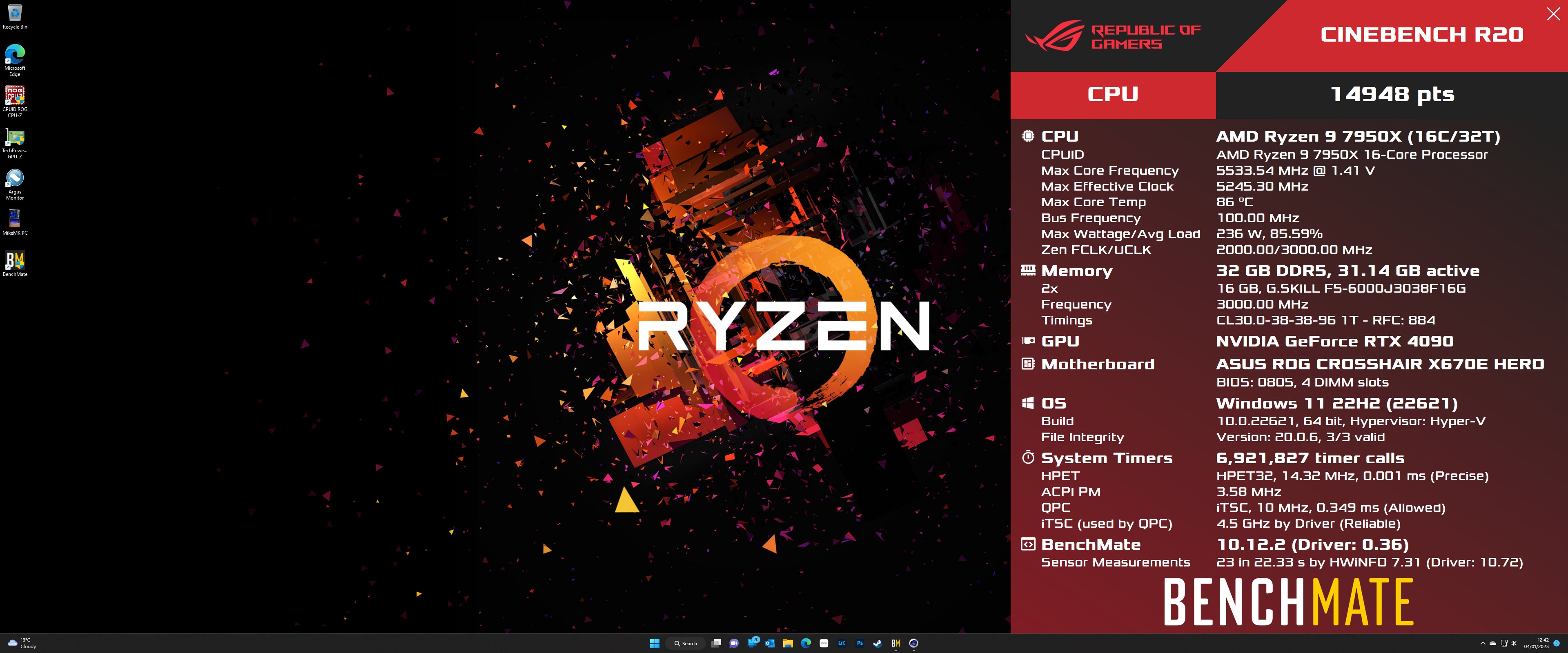Screen dimensions: 1568x653
Task: Open Microsoft Edge desktop shortcut
Action: pos(15,60)
